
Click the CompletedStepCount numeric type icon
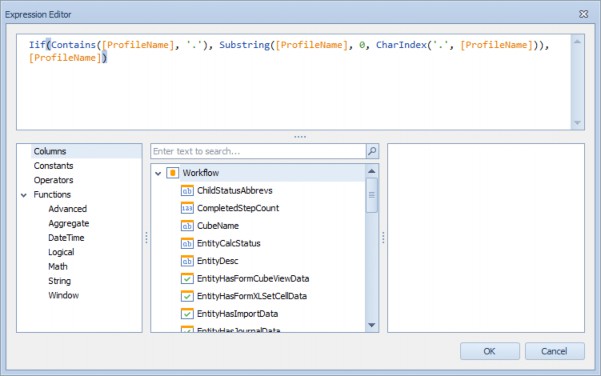(x=187, y=208)
